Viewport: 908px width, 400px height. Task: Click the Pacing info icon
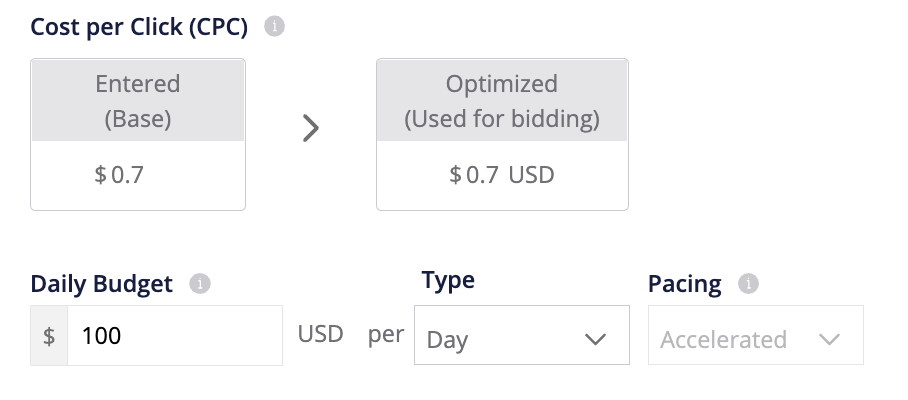tap(748, 284)
